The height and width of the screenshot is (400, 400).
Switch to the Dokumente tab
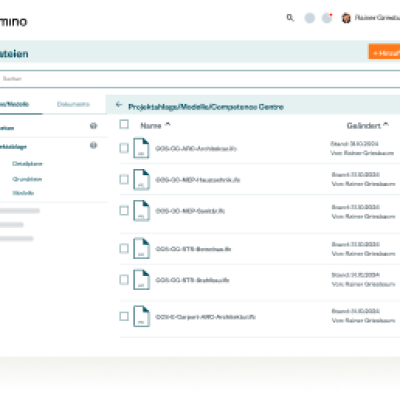coord(73,104)
